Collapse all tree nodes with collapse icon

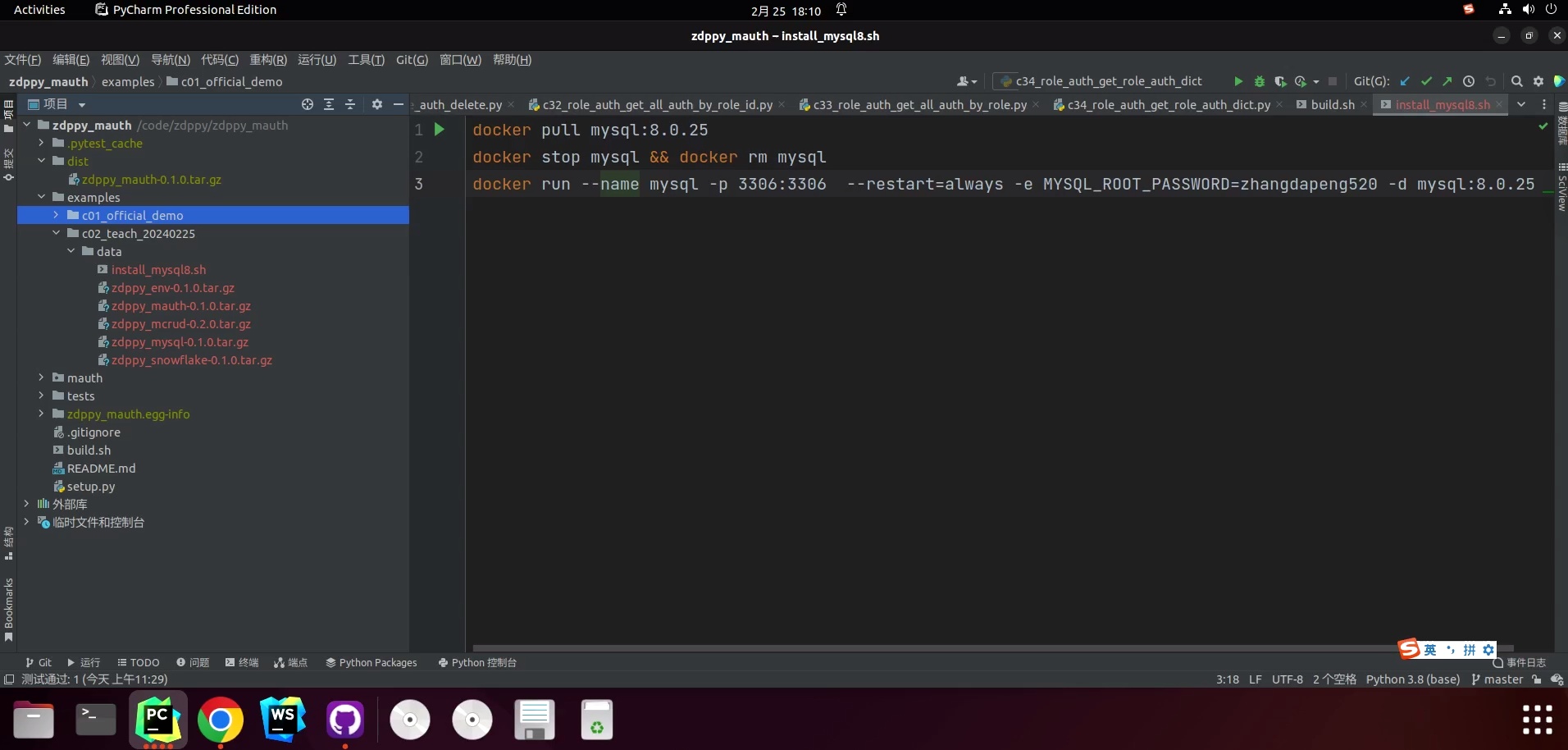349,104
